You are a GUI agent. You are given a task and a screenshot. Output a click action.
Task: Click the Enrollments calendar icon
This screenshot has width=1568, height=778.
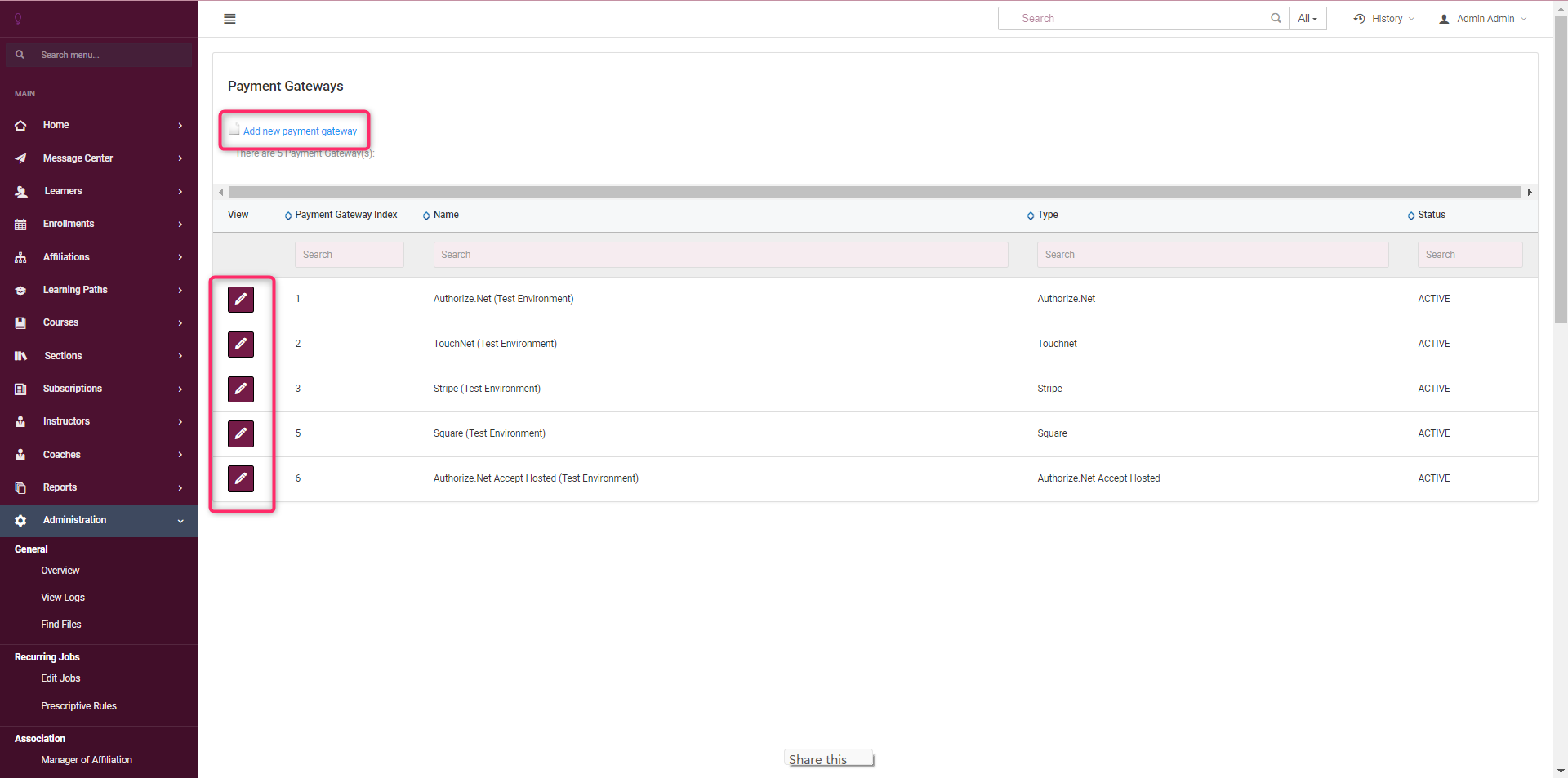coord(20,224)
